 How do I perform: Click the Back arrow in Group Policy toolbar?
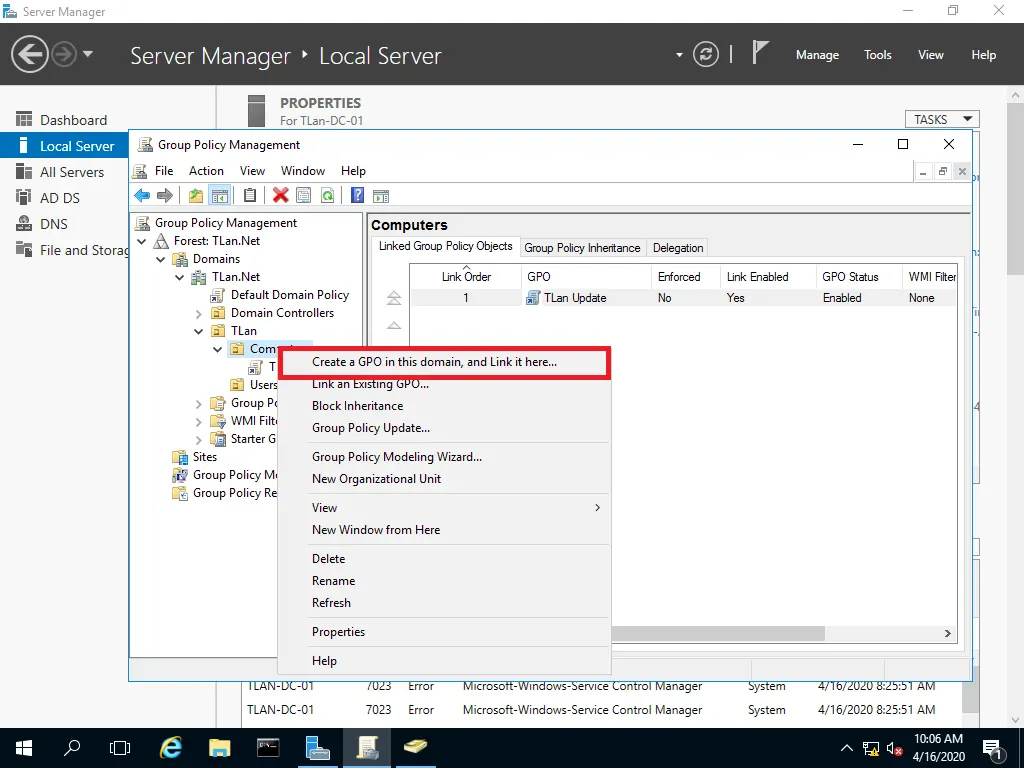click(142, 195)
